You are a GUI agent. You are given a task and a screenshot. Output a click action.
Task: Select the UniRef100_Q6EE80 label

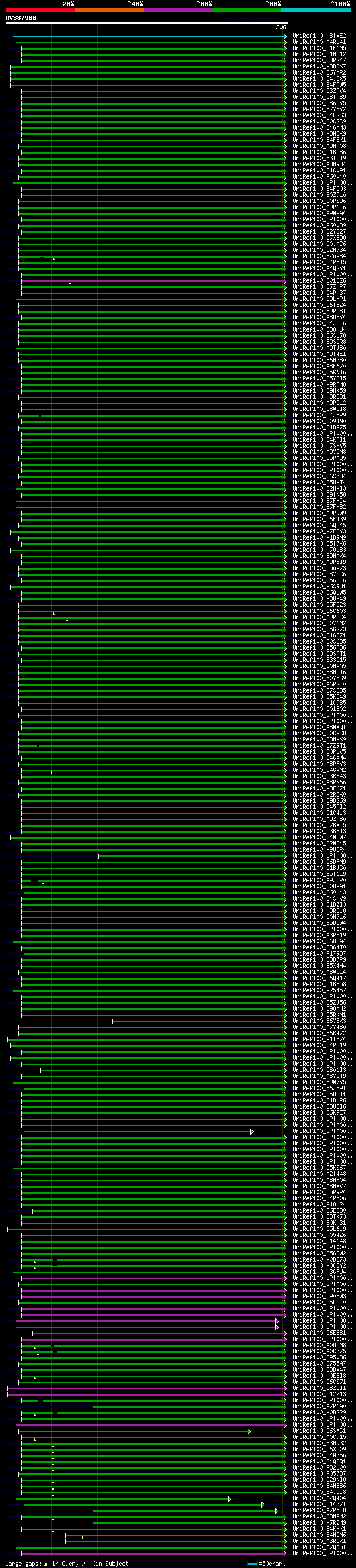coord(319,1211)
